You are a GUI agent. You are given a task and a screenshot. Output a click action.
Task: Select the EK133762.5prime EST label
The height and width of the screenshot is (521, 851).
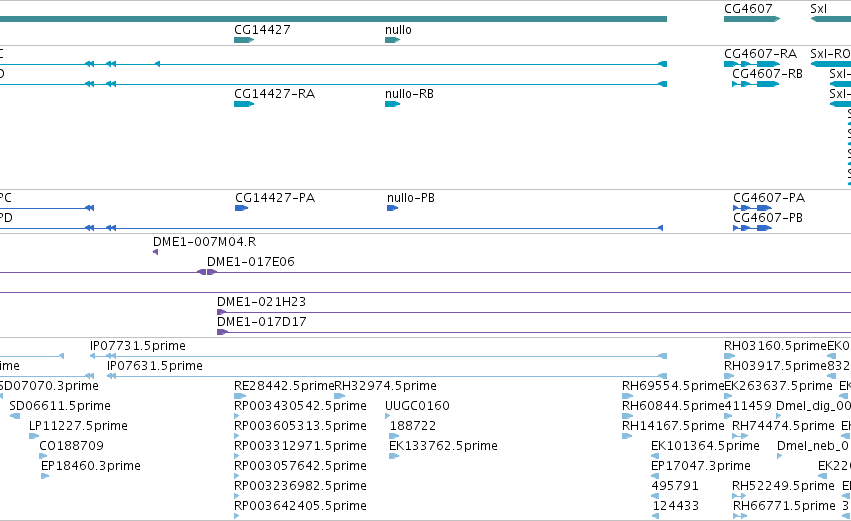click(443, 446)
